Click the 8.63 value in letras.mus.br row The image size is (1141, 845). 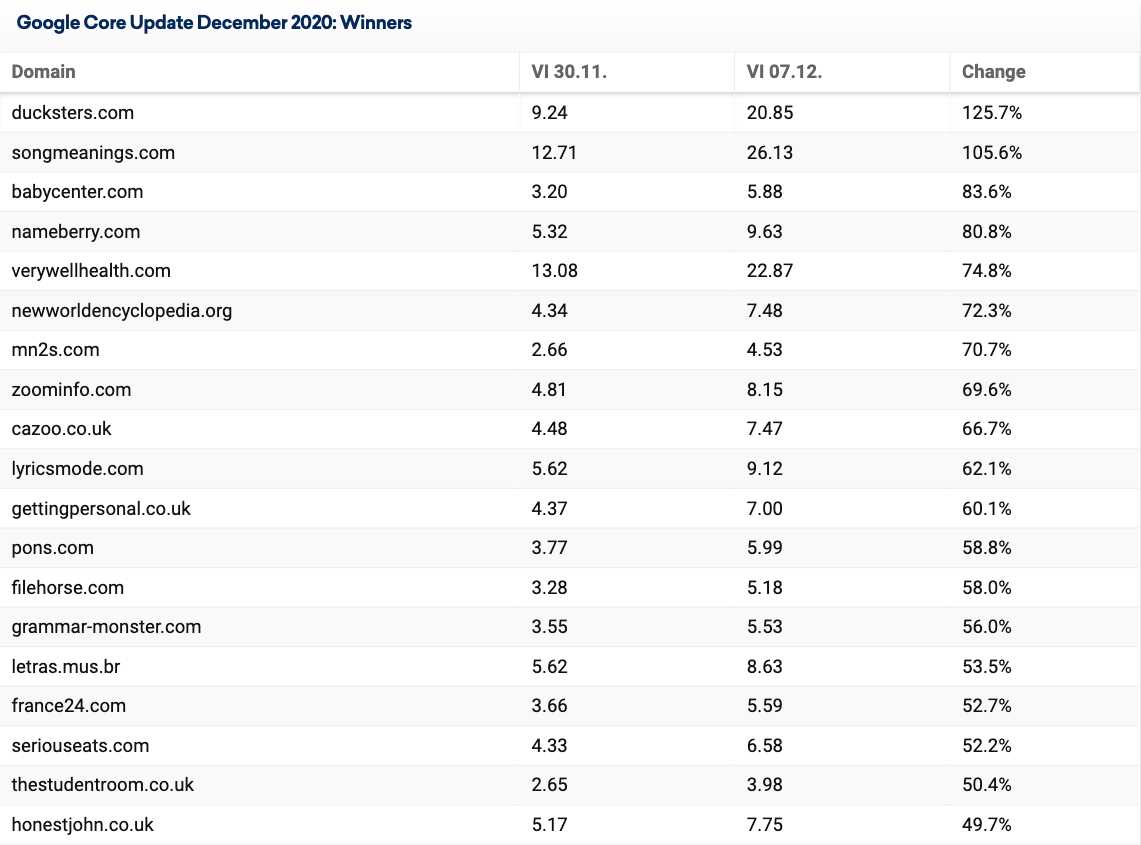click(x=765, y=667)
